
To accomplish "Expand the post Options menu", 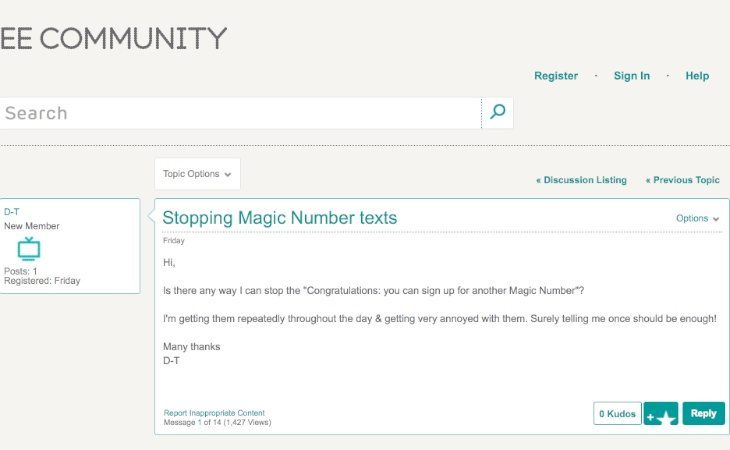I will tap(697, 218).
